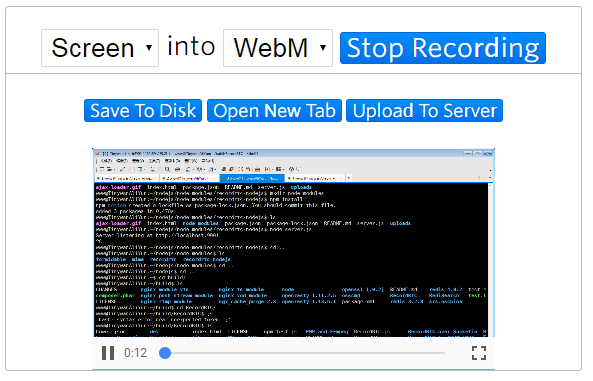Image resolution: width=593 pixels, height=381 pixels.
Task: Click the video progress slider handle
Action: pyautogui.click(x=165, y=353)
